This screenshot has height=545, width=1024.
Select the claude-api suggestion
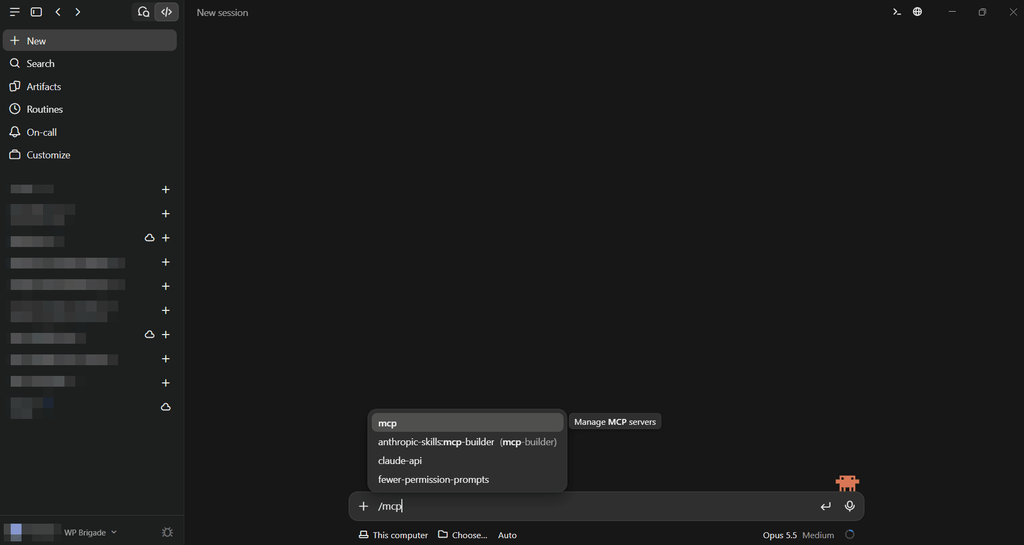468,461
